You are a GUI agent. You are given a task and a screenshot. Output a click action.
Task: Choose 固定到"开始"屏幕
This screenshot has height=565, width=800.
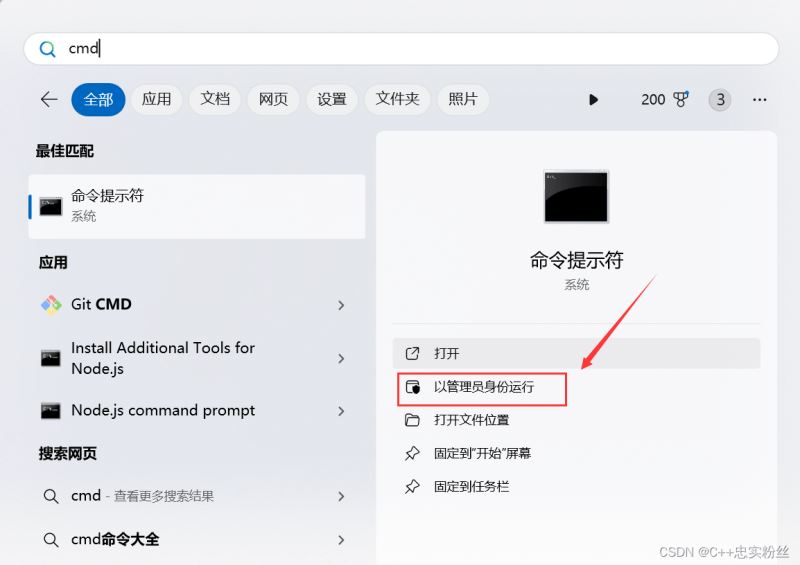577,453
